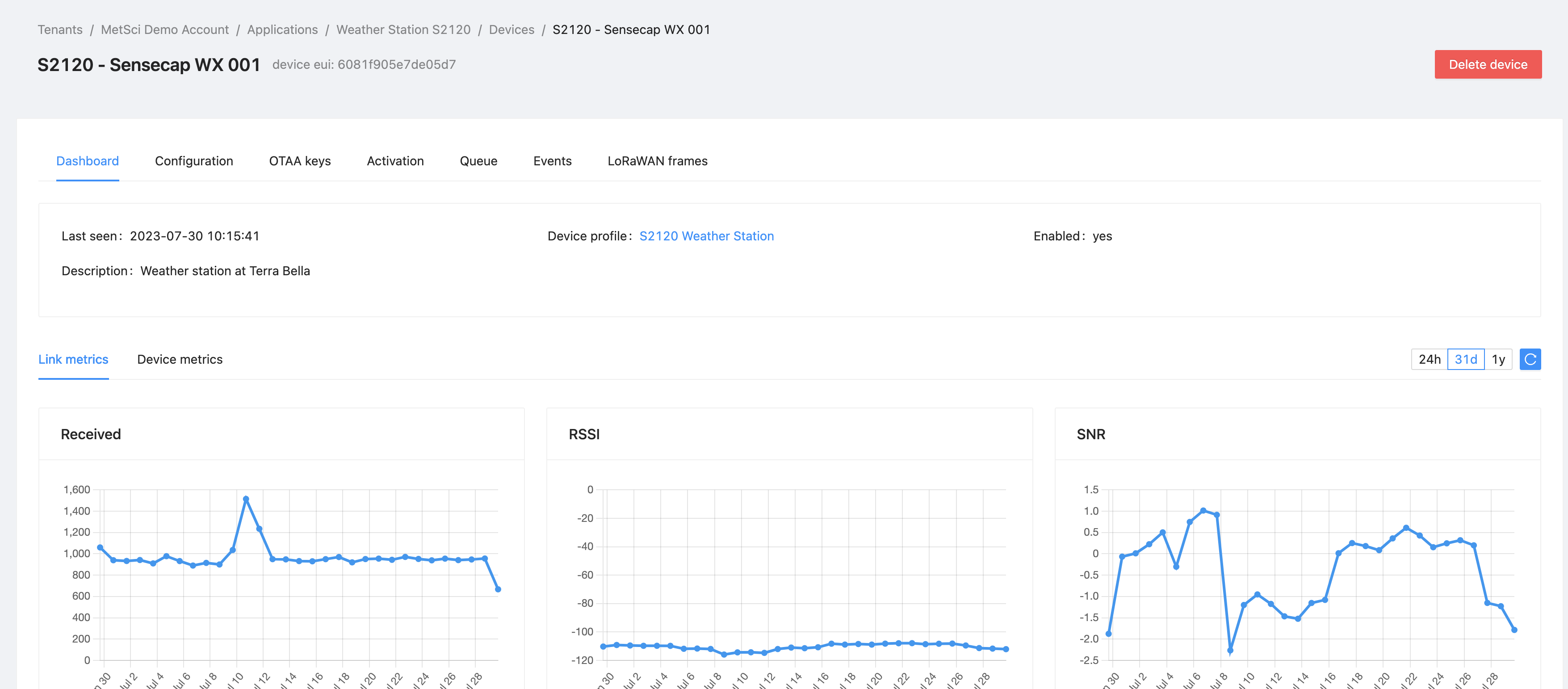Click the peak point in Received chart
The width and height of the screenshot is (1568, 689).
pos(246,499)
